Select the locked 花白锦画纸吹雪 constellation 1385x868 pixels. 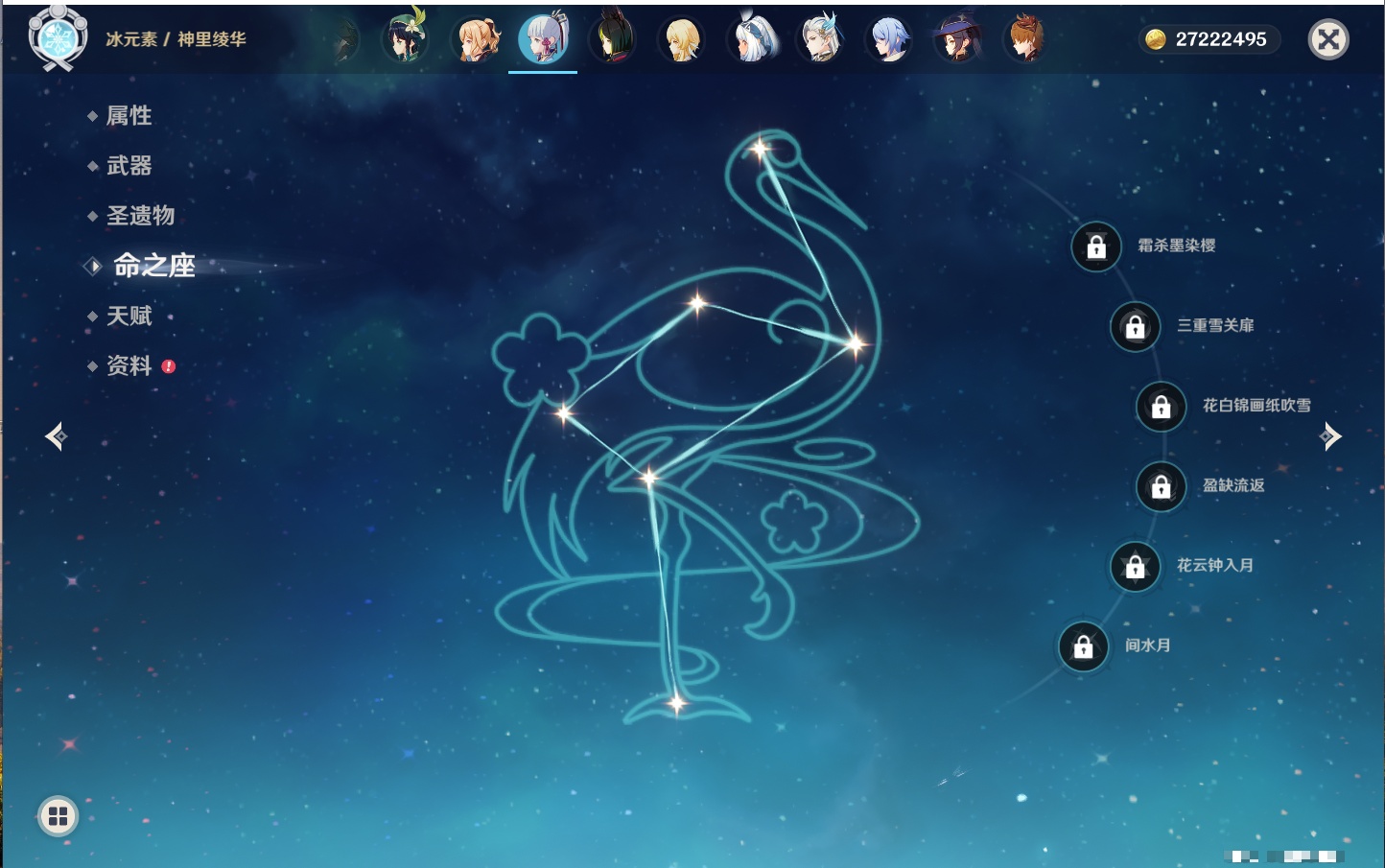tap(1161, 407)
